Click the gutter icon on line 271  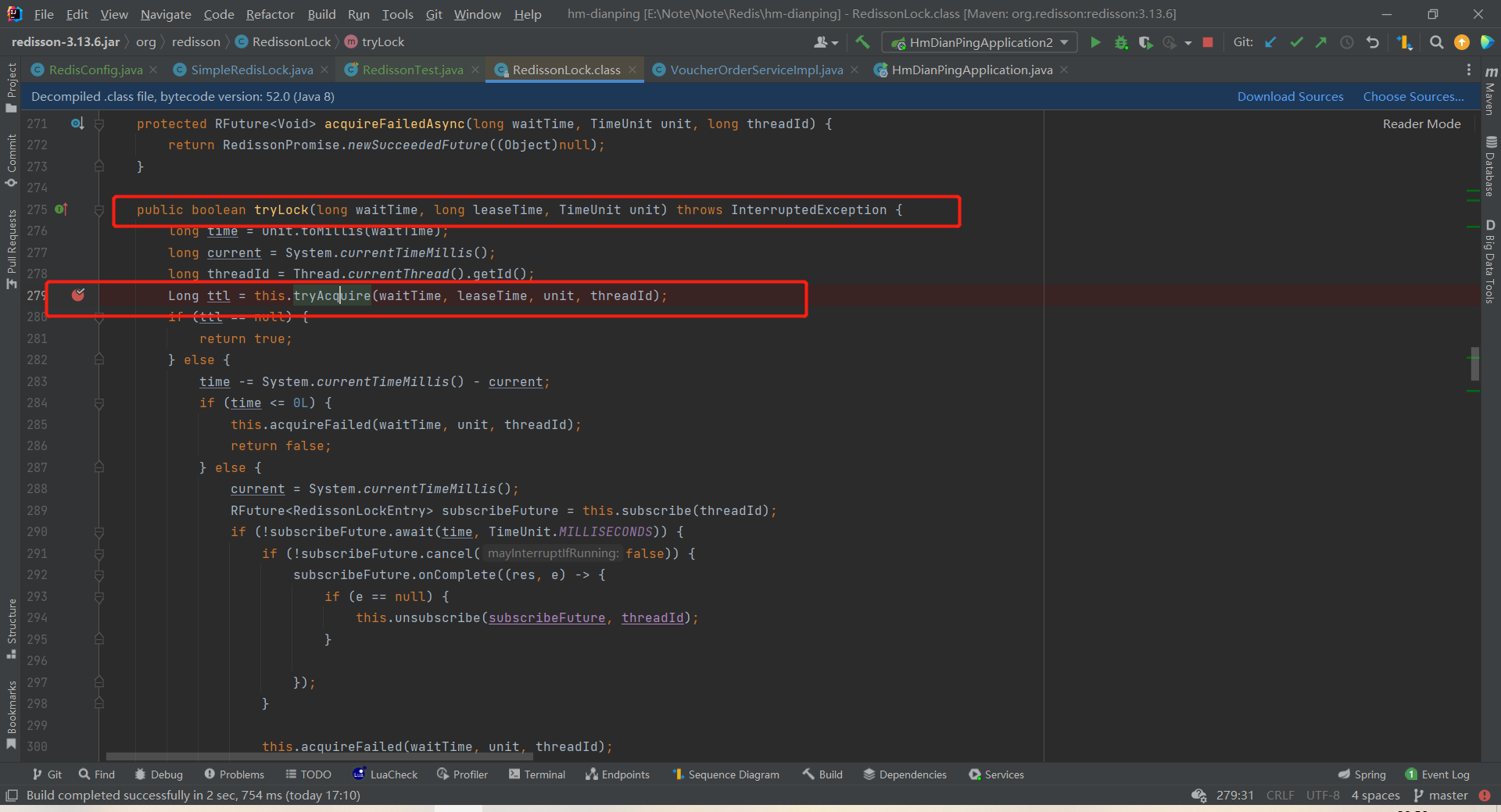[x=77, y=123]
